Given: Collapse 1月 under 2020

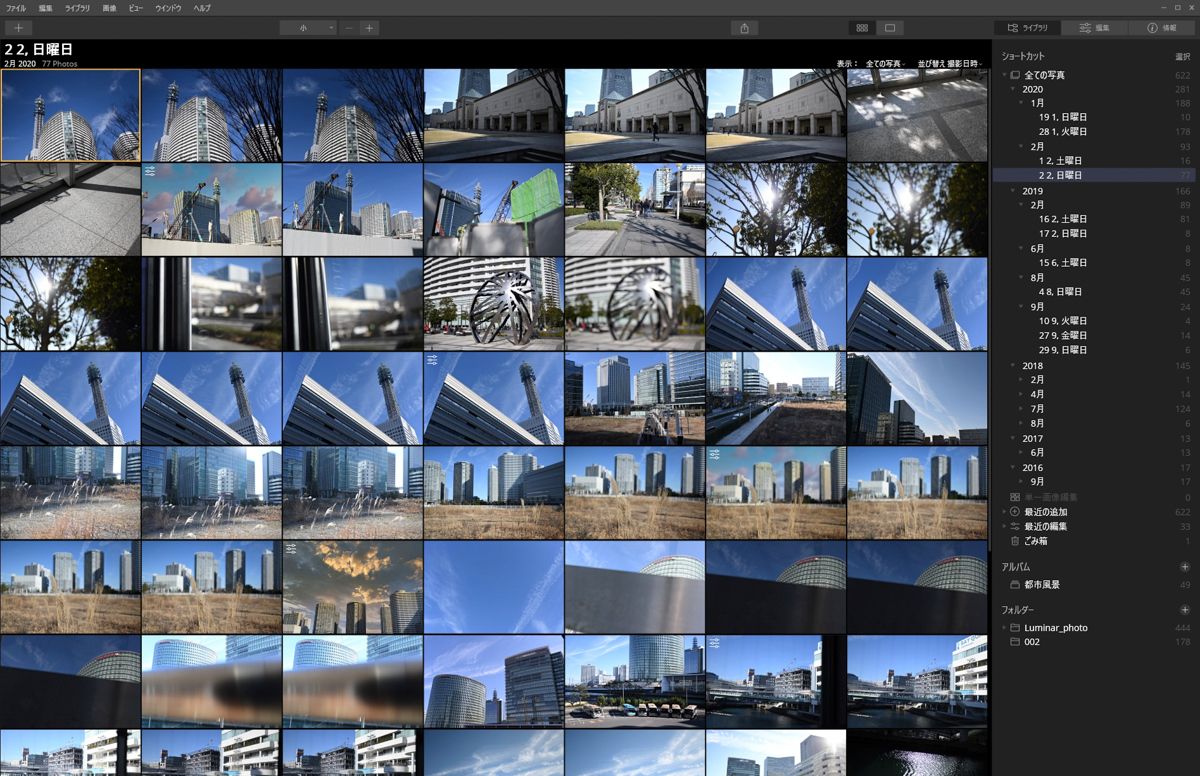Looking at the screenshot, I should [x=1021, y=103].
